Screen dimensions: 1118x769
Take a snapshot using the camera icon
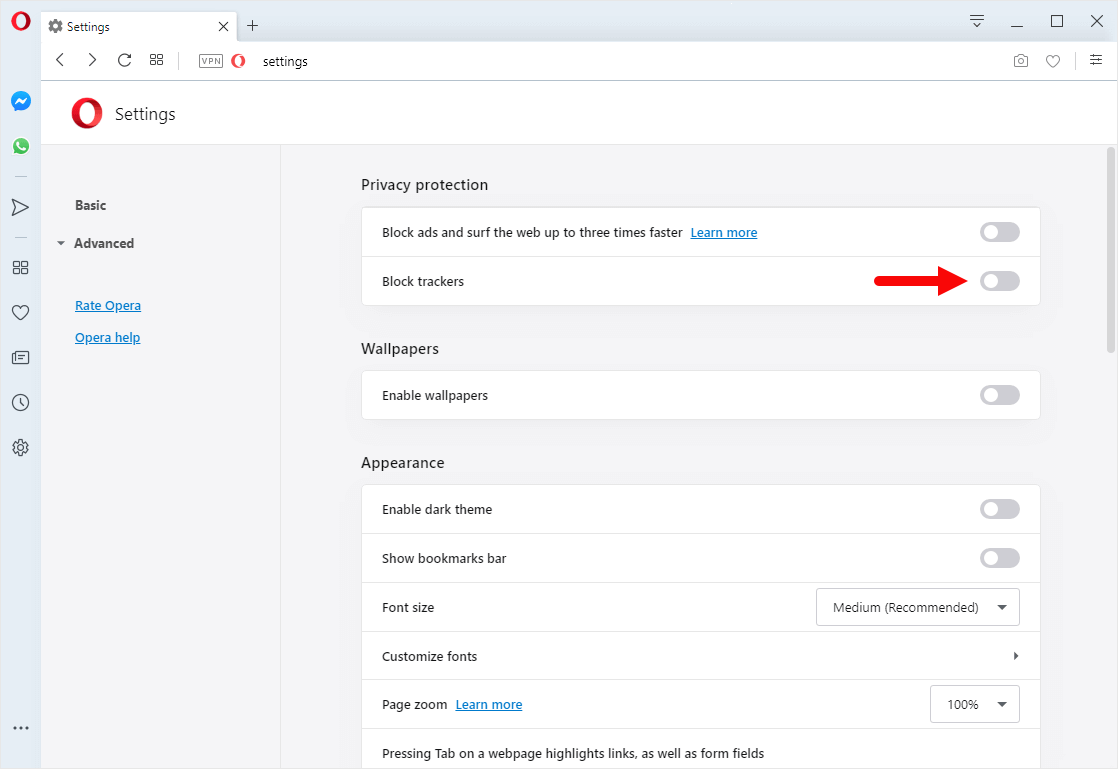click(1020, 61)
